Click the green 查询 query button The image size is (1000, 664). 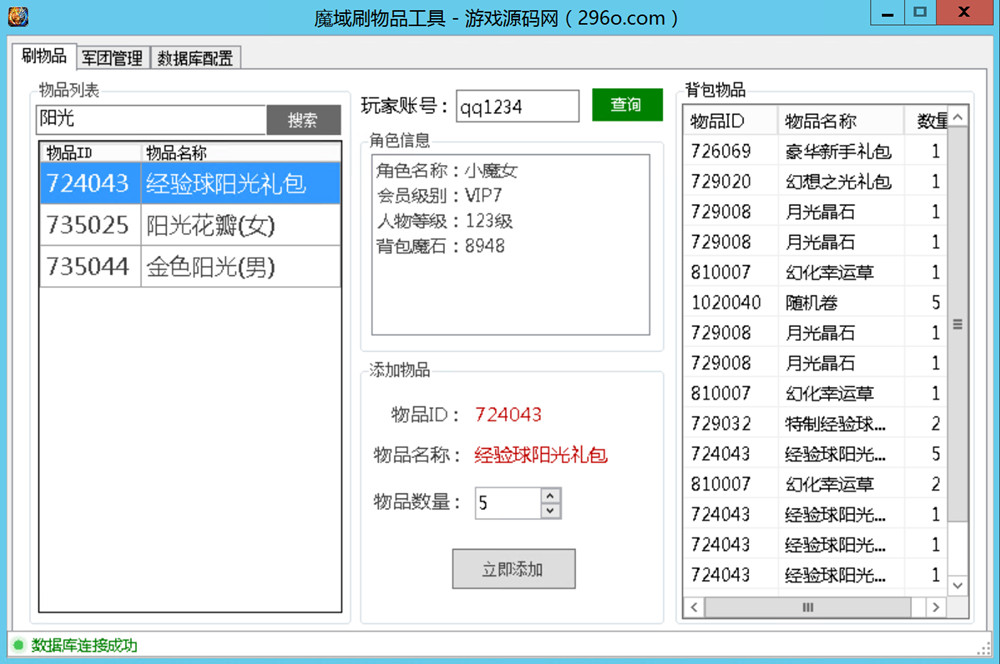point(627,105)
